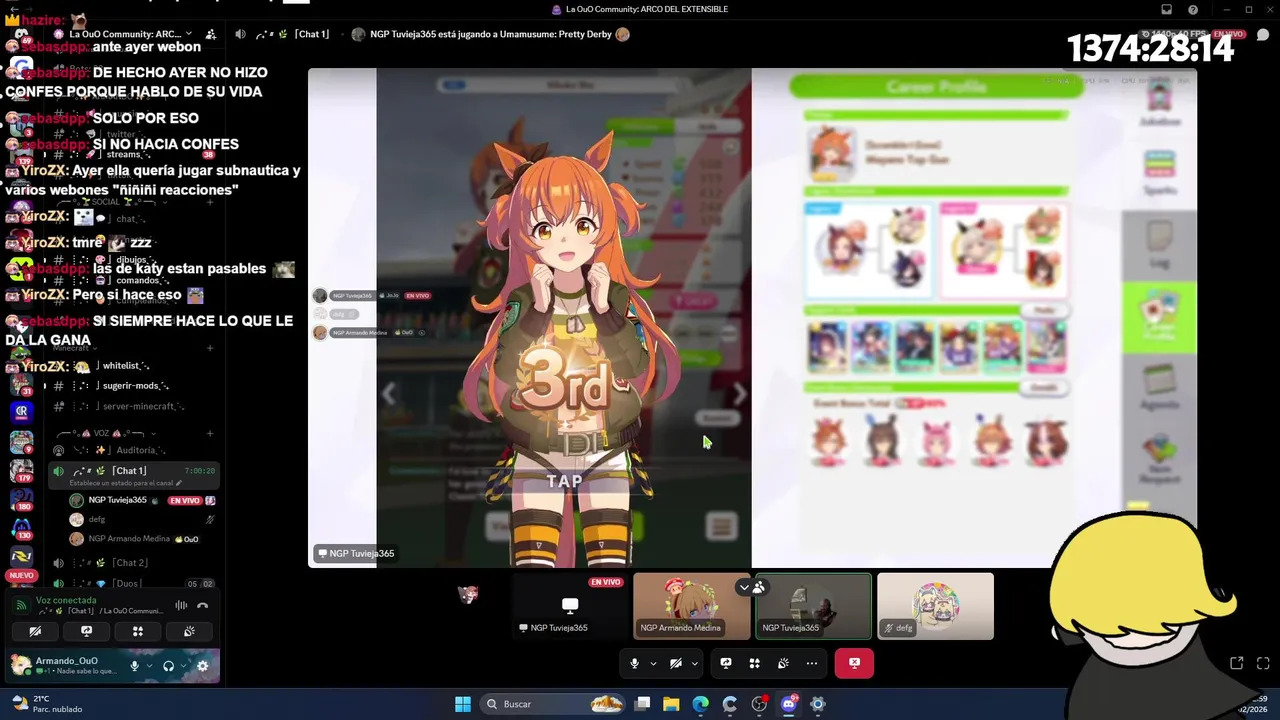Open server icon with 180 badge
The height and width of the screenshot is (720, 1280).
[21, 498]
